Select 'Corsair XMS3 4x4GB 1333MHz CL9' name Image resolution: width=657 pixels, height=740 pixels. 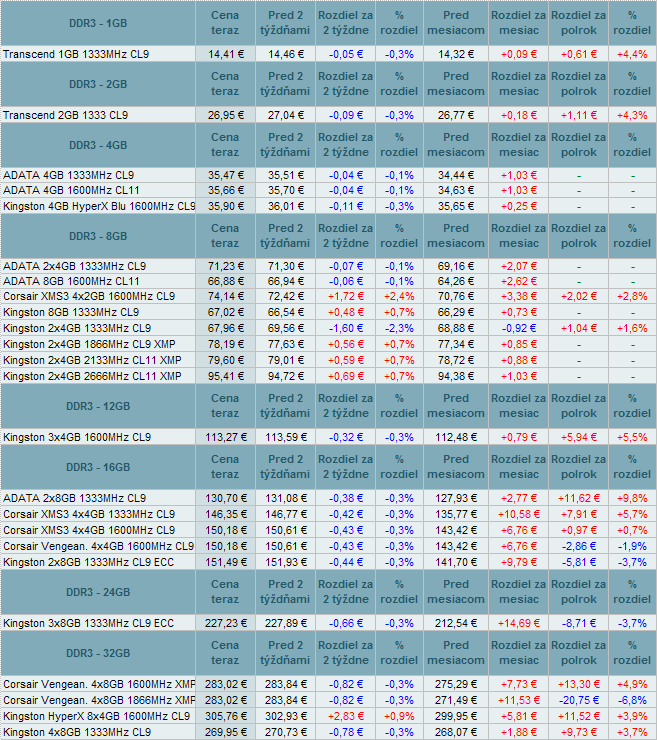89,514
